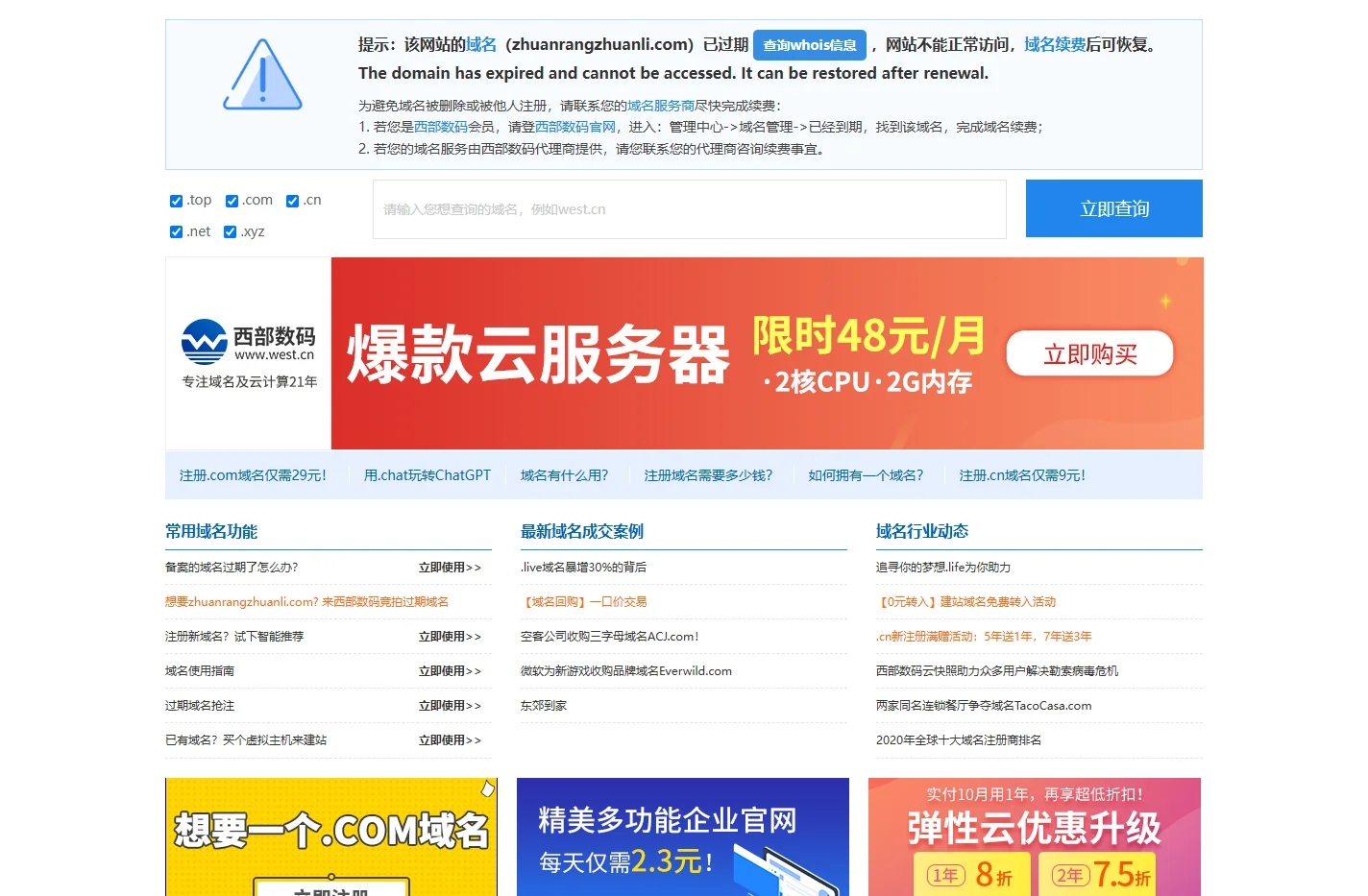This screenshot has height=896, width=1368.
Task: Click 立即使用 next to 备案的域名过期了怎么办
Action: (x=450, y=568)
